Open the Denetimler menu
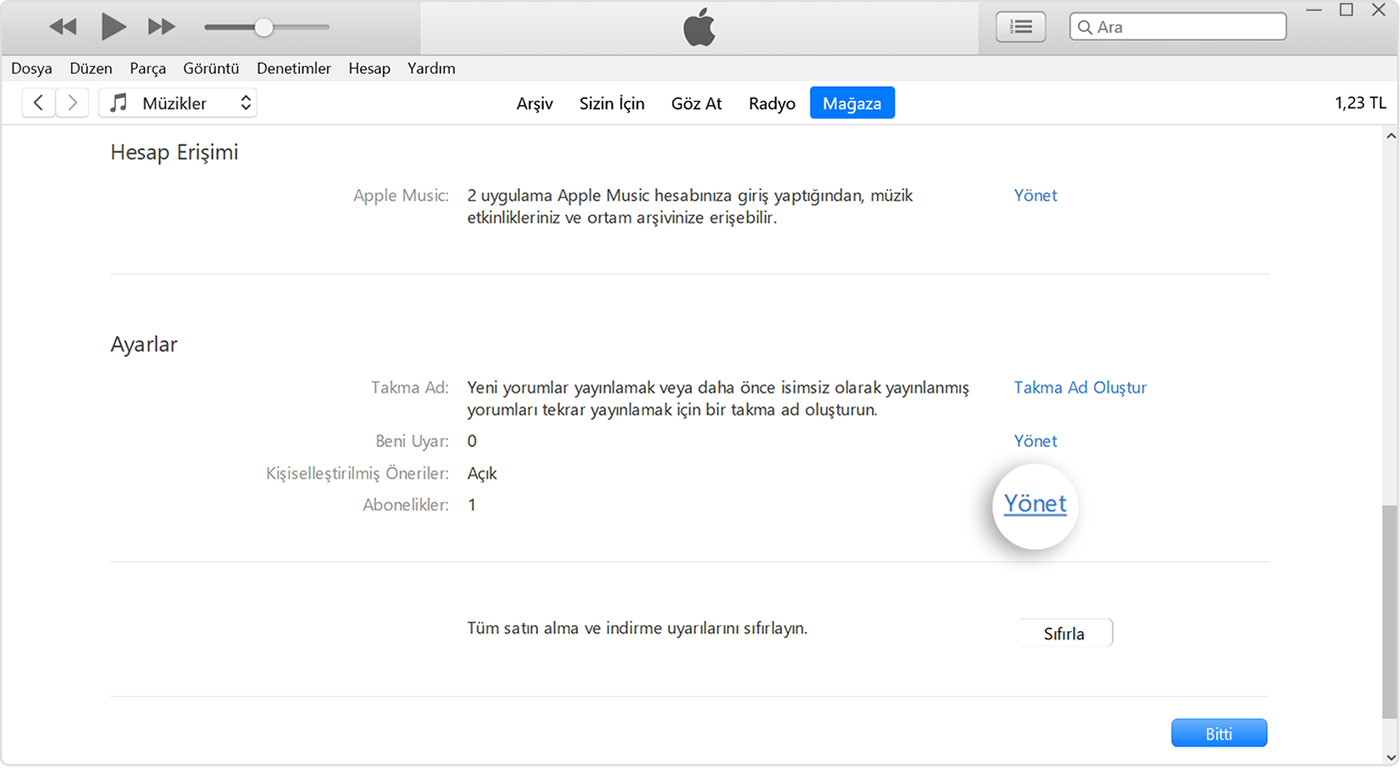1400x768 pixels. pos(294,68)
